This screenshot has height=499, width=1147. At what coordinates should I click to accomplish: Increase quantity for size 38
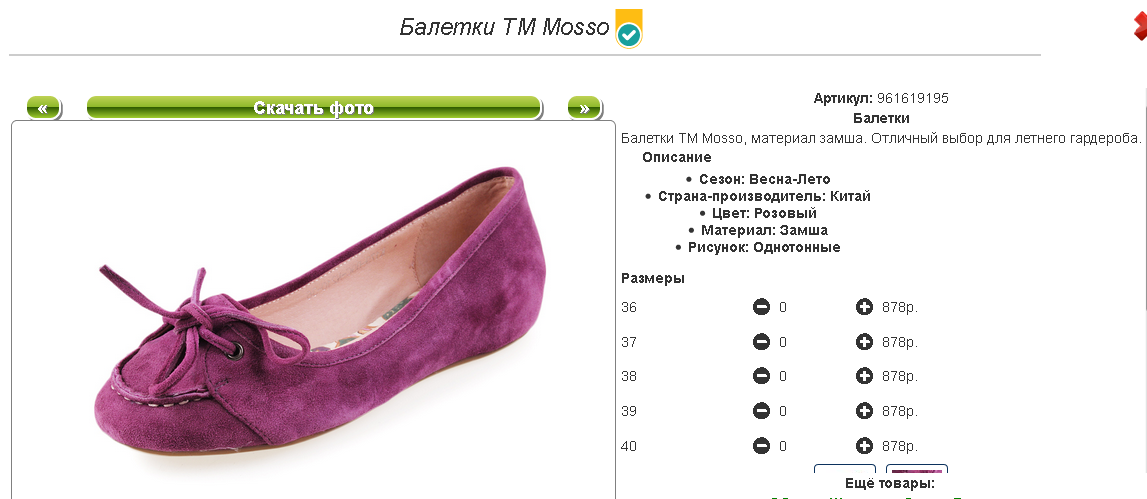865,377
